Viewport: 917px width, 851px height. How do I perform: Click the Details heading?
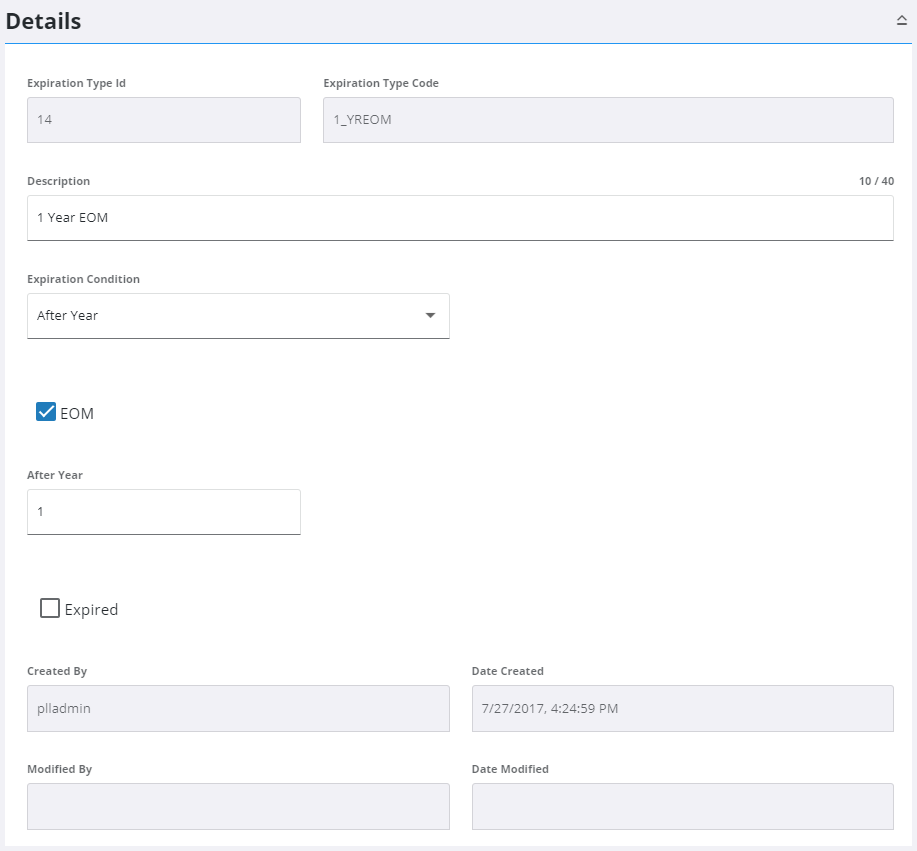43,21
